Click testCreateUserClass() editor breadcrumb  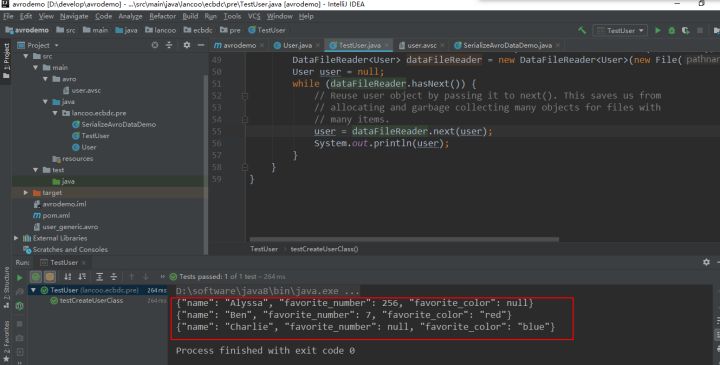click(x=324, y=249)
